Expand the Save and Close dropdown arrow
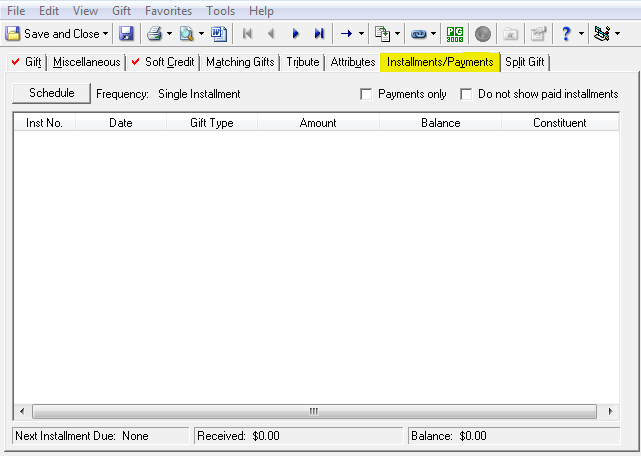This screenshot has height=456, width=641. 105,34
